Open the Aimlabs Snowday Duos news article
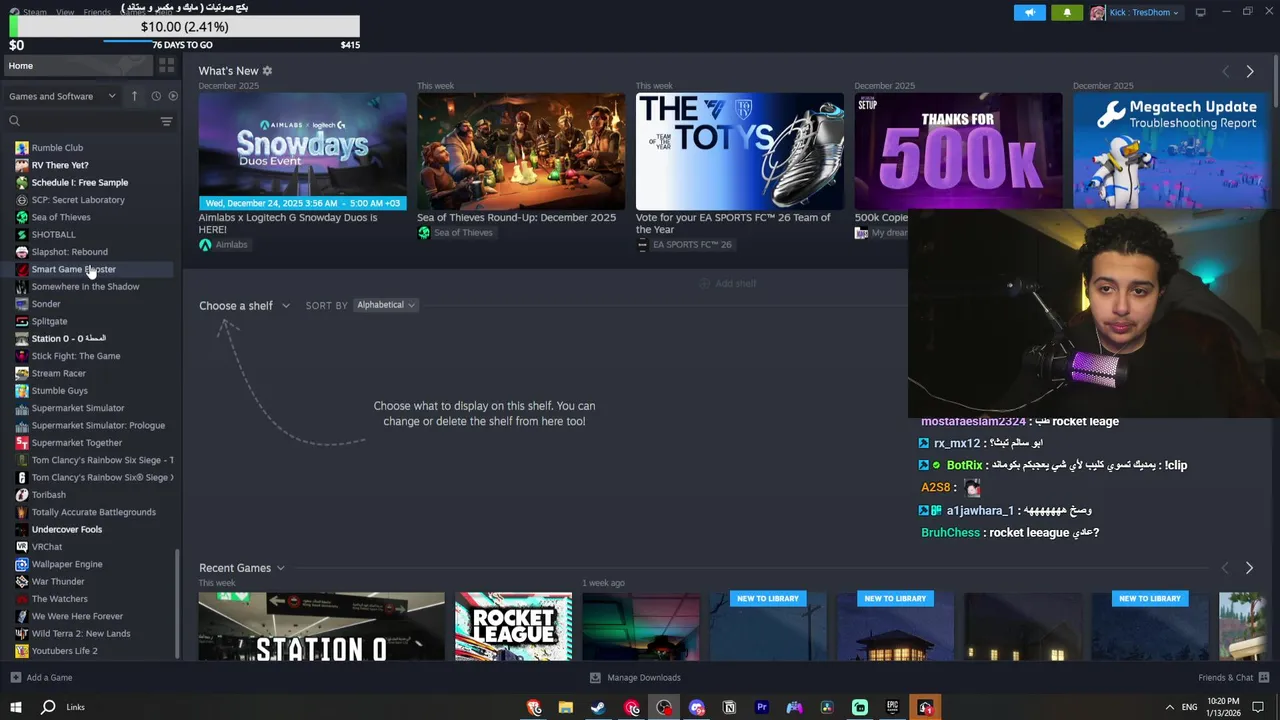 [x=288, y=223]
